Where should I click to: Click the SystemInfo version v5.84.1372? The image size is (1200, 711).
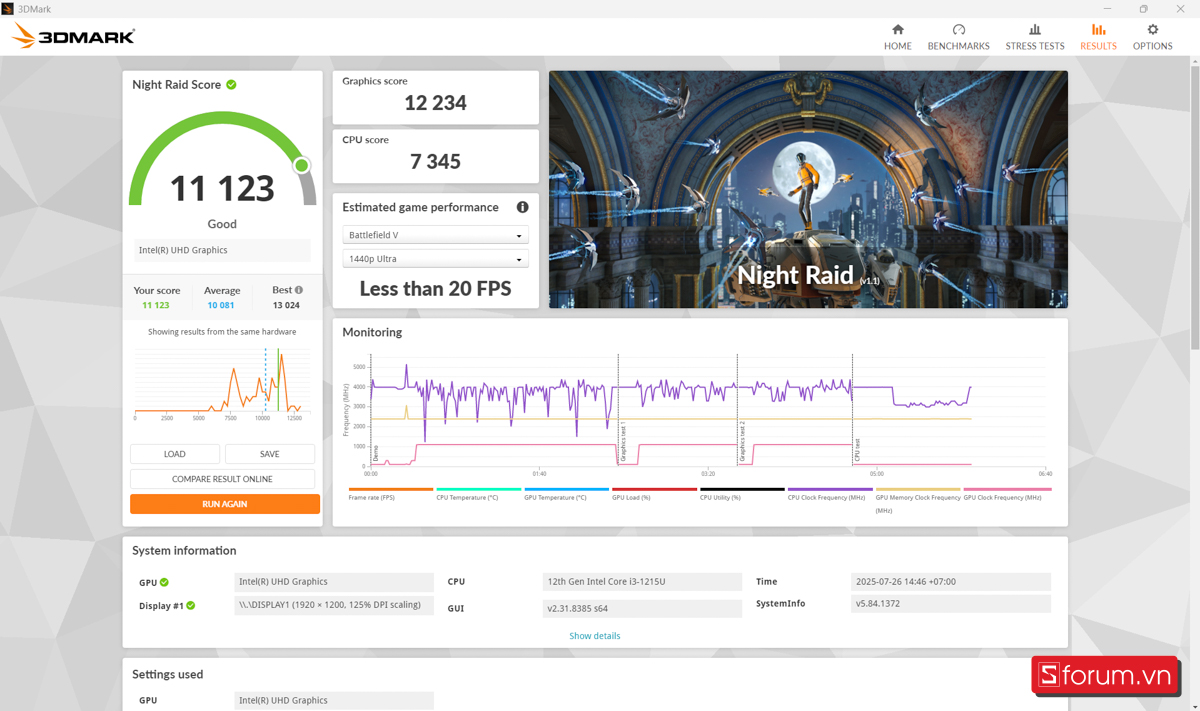point(951,604)
